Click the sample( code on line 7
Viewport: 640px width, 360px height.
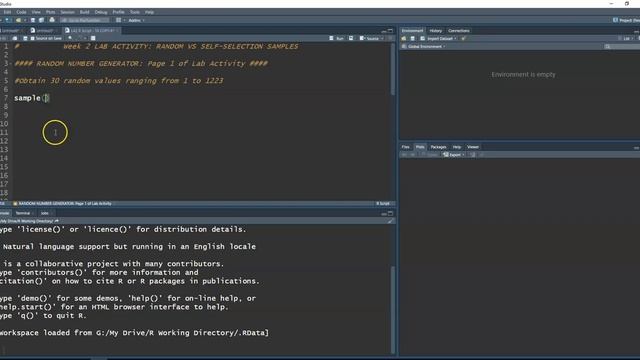tap(31, 98)
